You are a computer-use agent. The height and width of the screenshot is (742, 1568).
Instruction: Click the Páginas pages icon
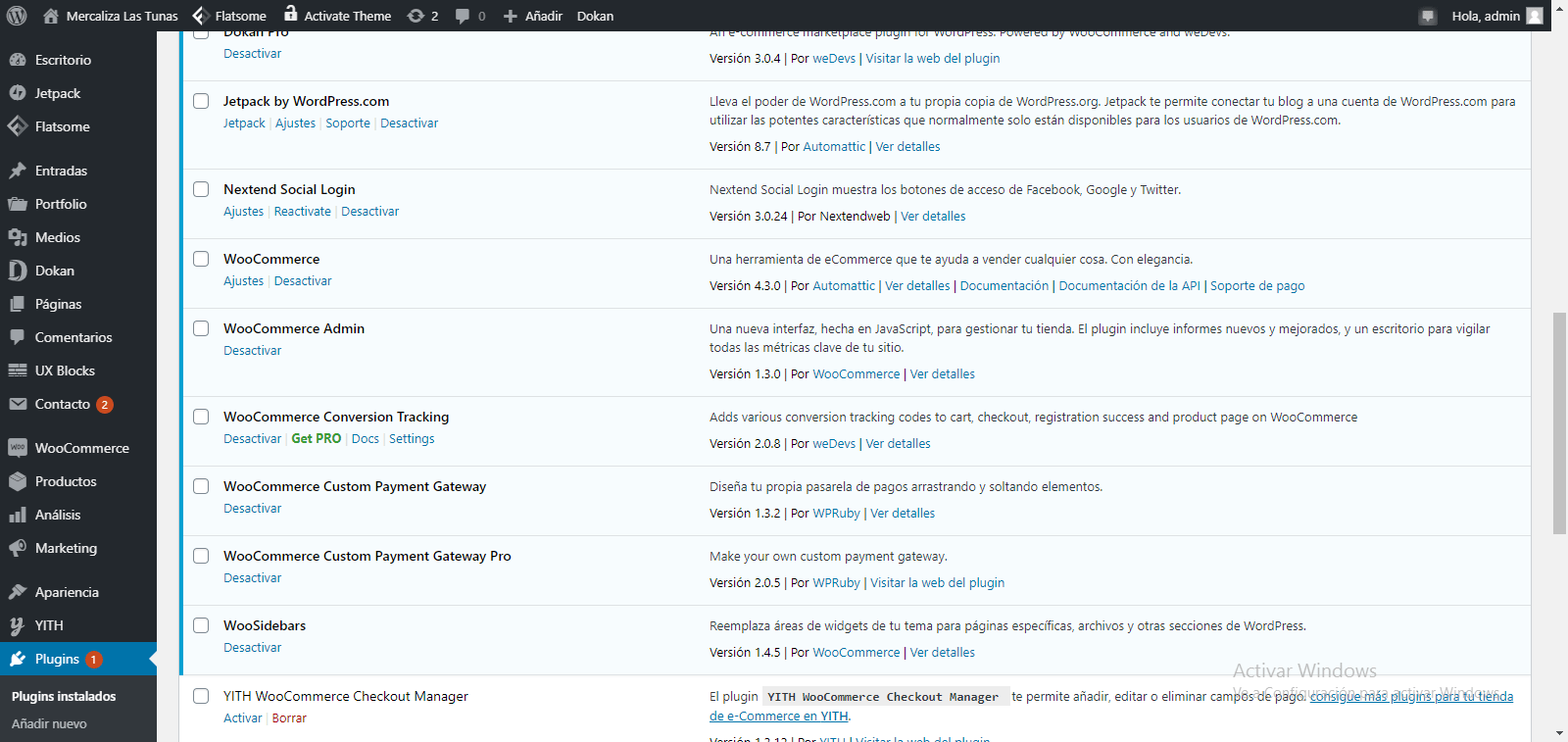point(18,304)
